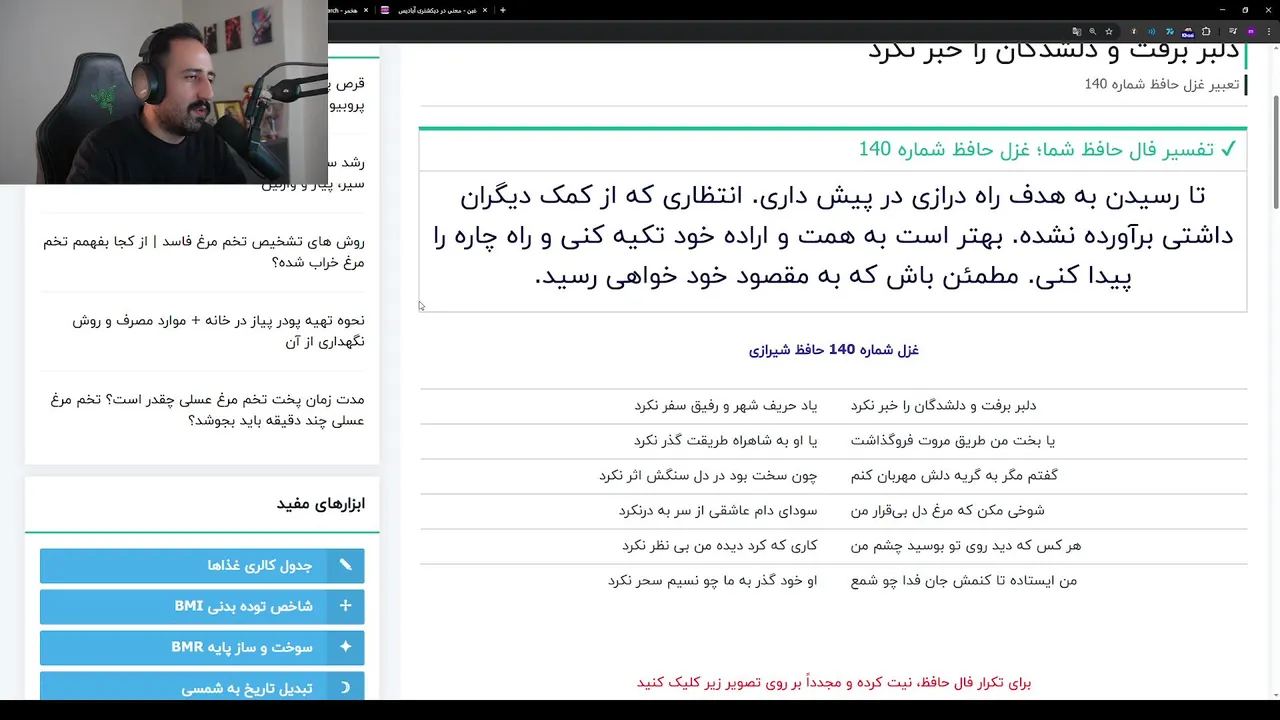Click the pencil icon on جدول کالری غذاها

345,565
